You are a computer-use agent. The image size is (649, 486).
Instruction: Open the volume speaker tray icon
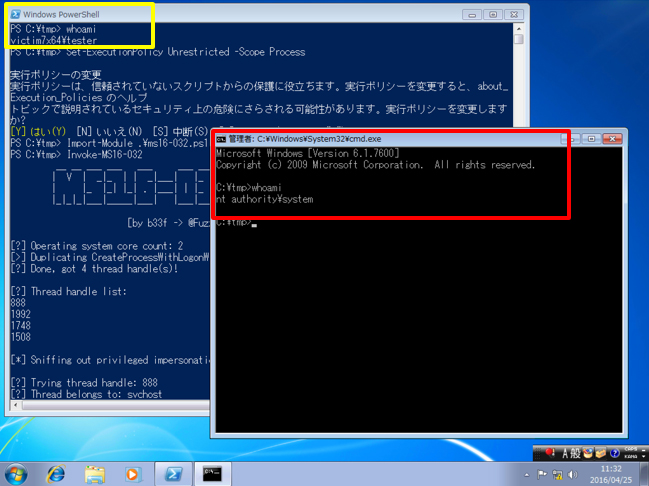(573, 474)
